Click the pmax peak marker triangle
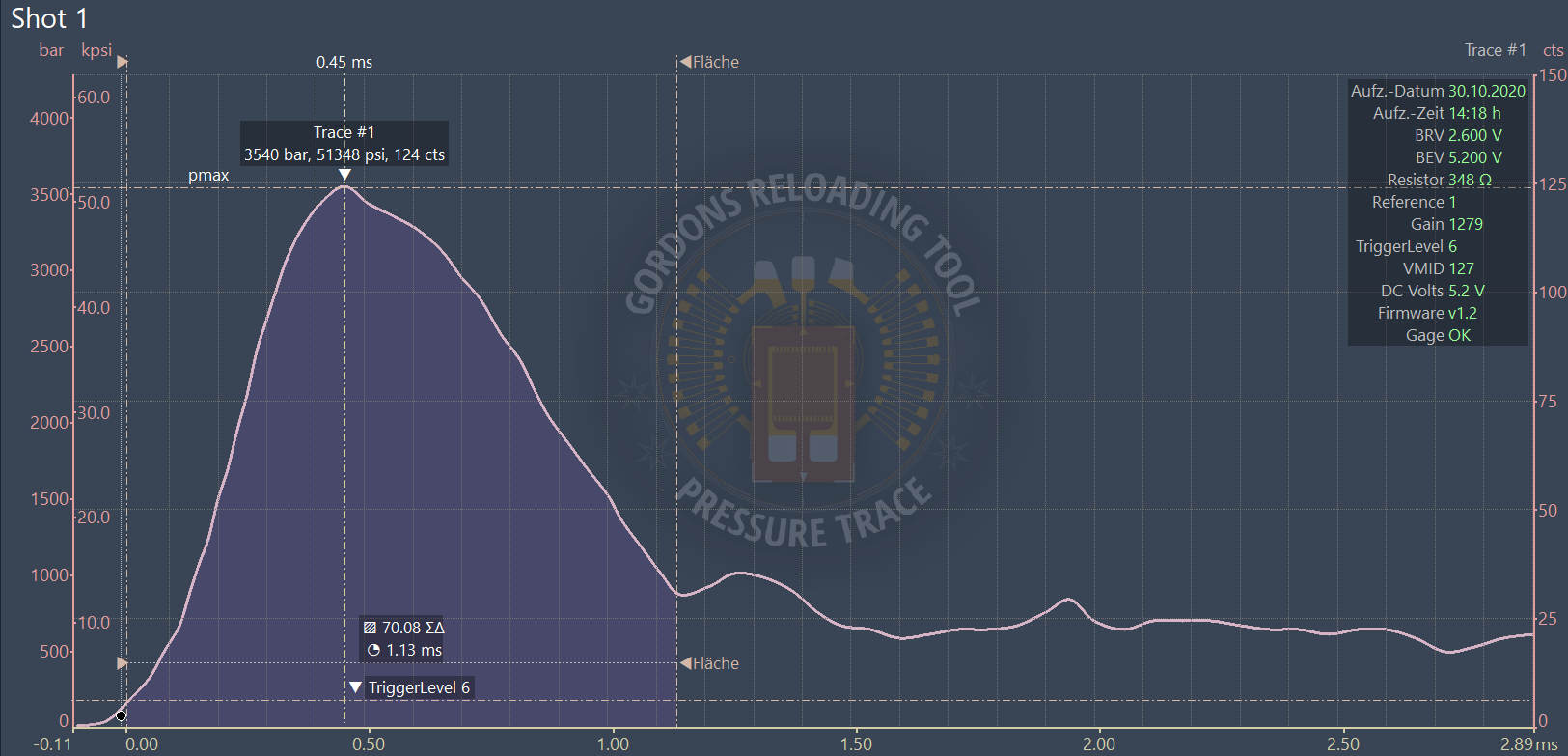Screen dimensions: 1568x756 coord(344,175)
